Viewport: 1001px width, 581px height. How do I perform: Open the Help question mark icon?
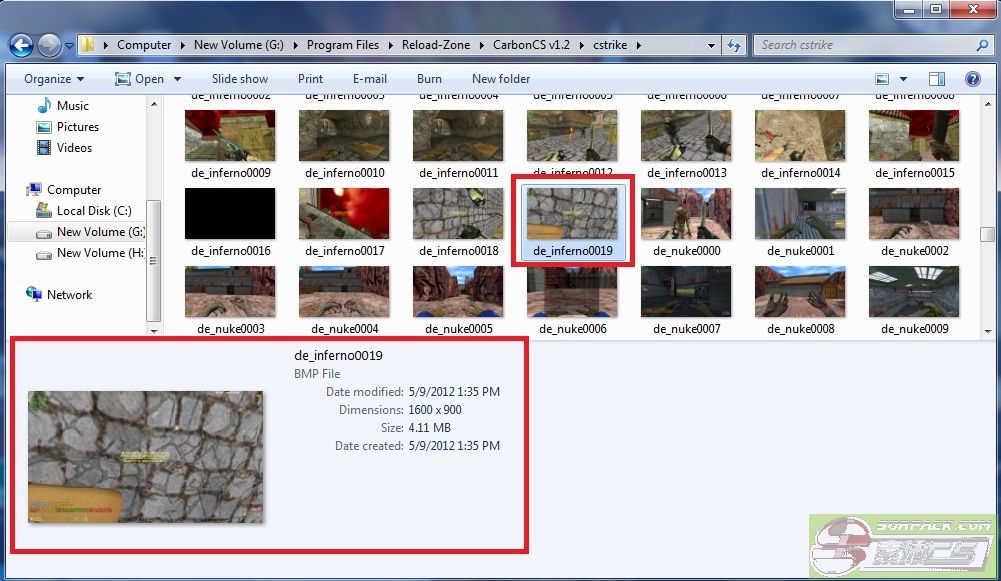click(x=972, y=79)
